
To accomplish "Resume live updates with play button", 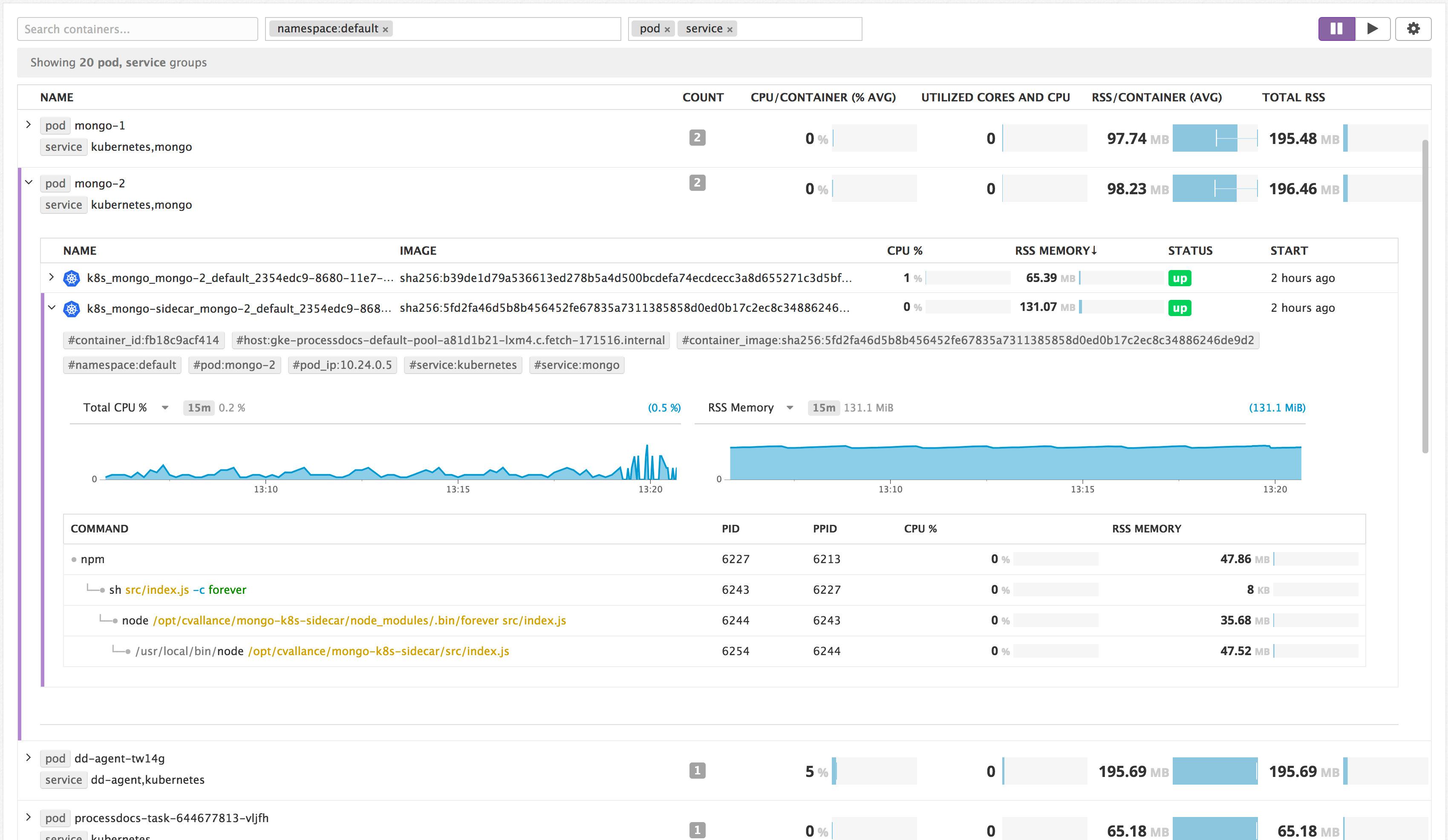I will [x=1373, y=28].
